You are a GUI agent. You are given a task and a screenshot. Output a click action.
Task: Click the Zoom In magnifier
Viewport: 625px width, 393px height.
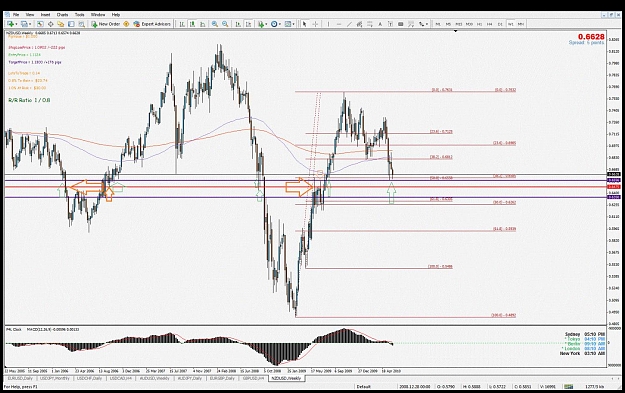coord(214,24)
